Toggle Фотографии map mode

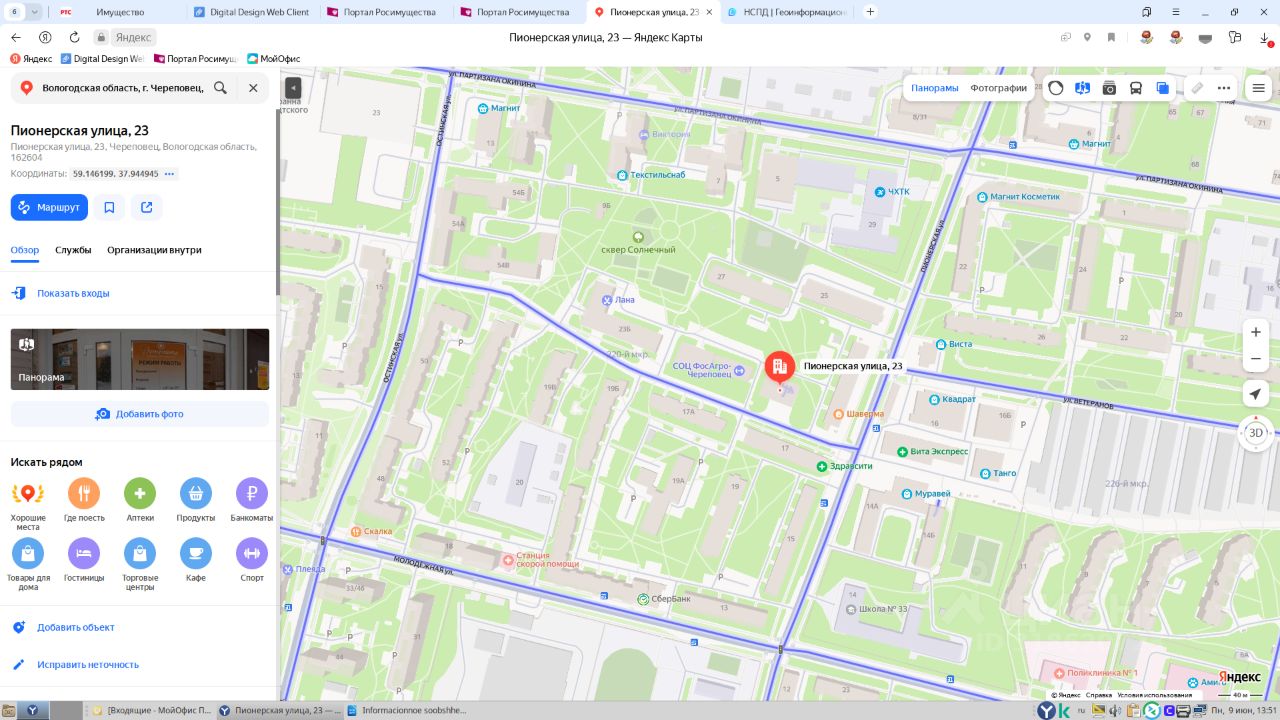[998, 88]
